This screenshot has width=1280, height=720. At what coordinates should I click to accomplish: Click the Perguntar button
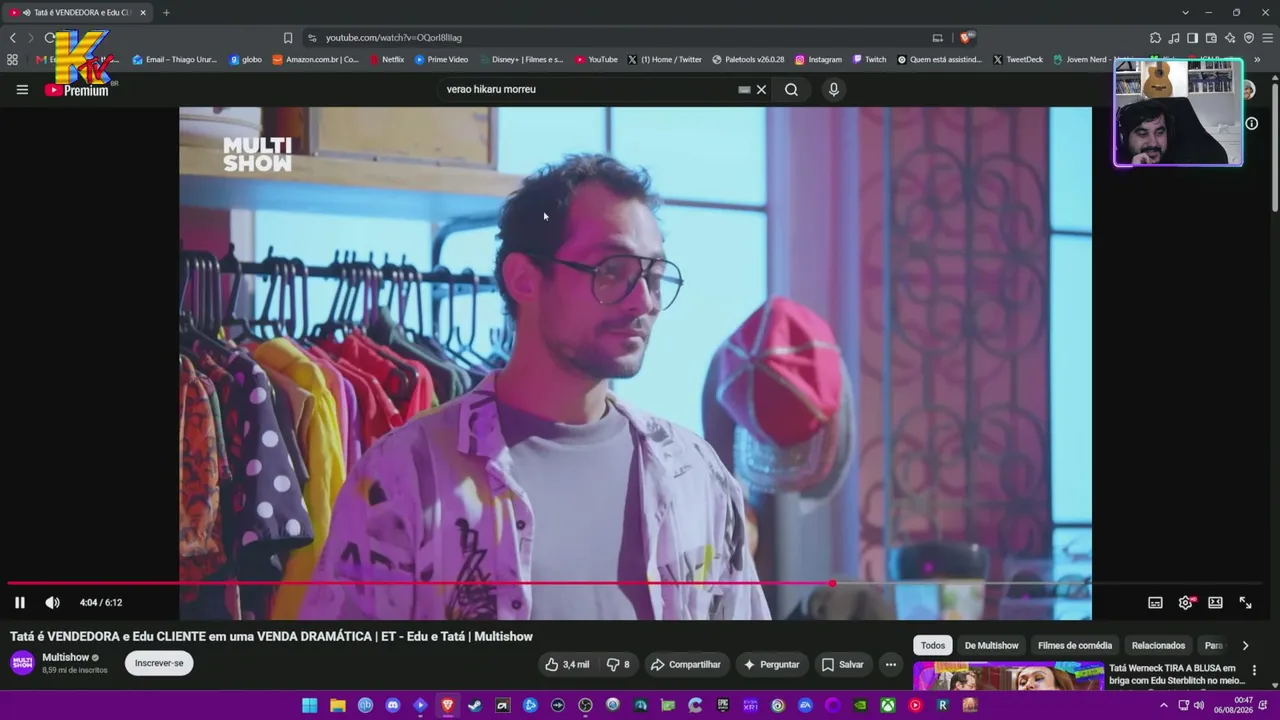click(770, 664)
